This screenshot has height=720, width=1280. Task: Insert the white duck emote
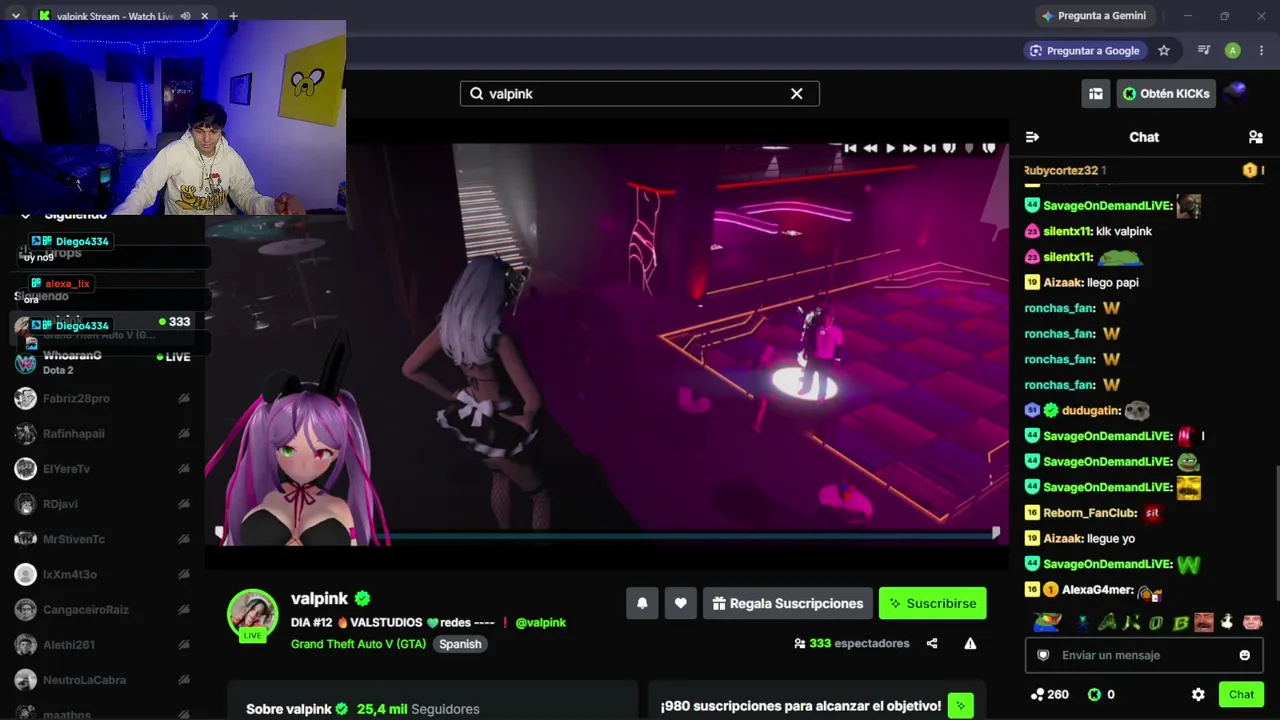[x=1228, y=623]
